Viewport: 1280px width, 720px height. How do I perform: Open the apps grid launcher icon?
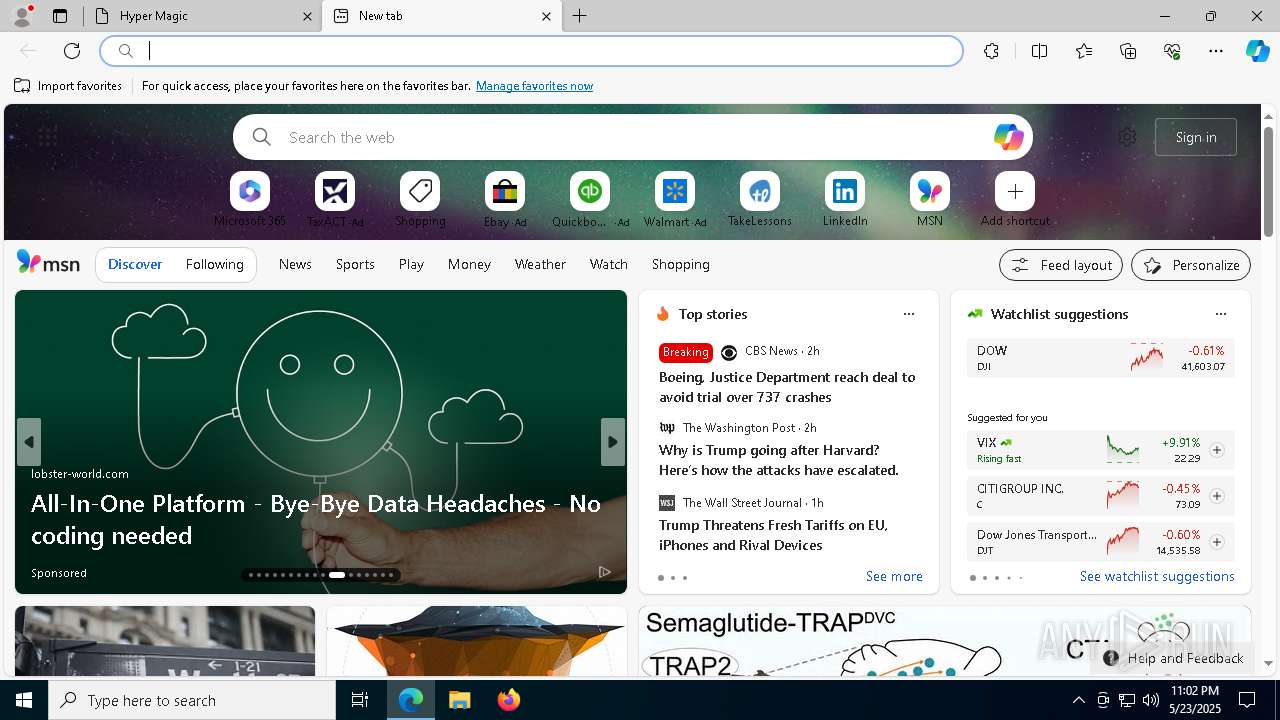[47, 137]
